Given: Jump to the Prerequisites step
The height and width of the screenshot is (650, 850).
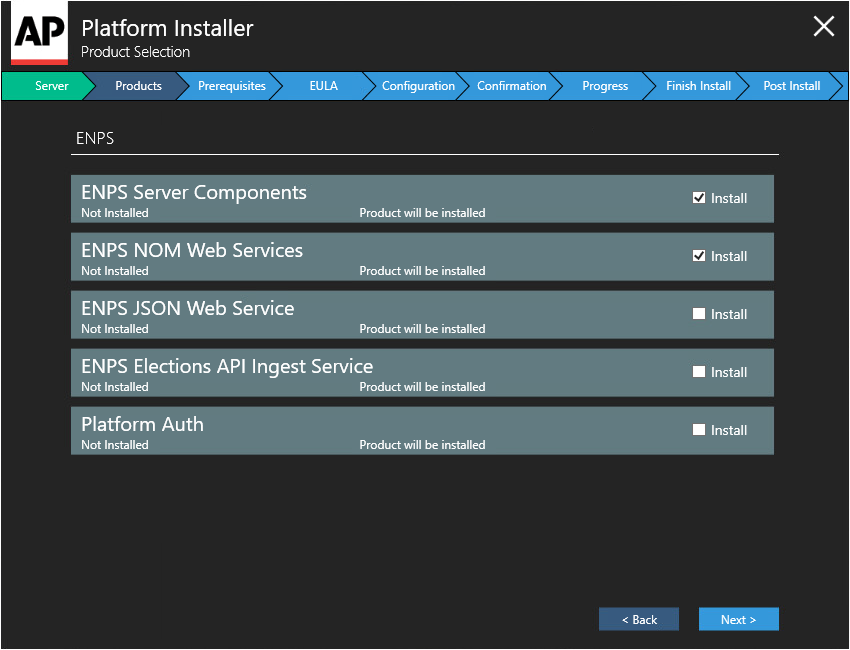Looking at the screenshot, I should [231, 86].
